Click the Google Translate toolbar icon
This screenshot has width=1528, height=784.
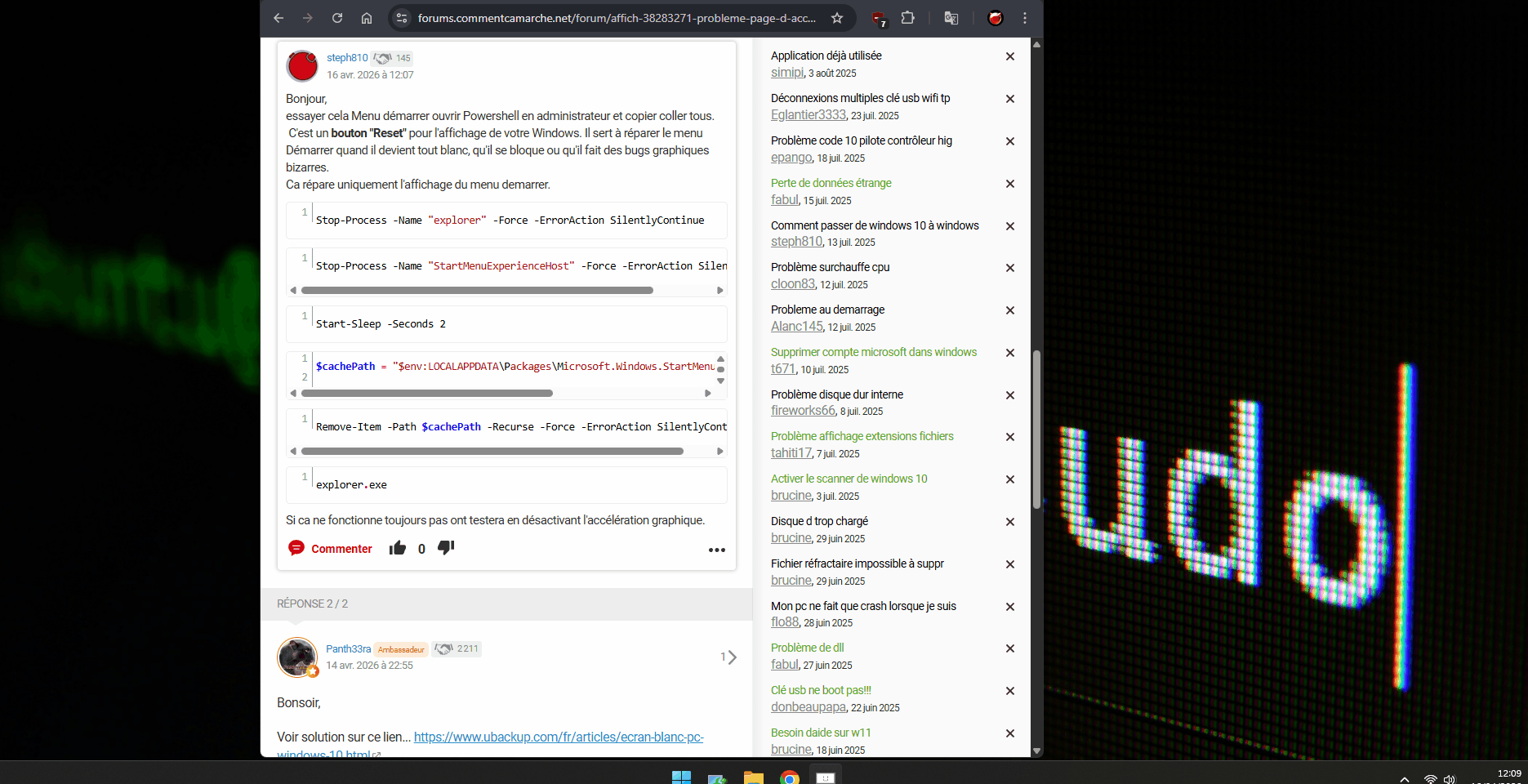tap(951, 18)
